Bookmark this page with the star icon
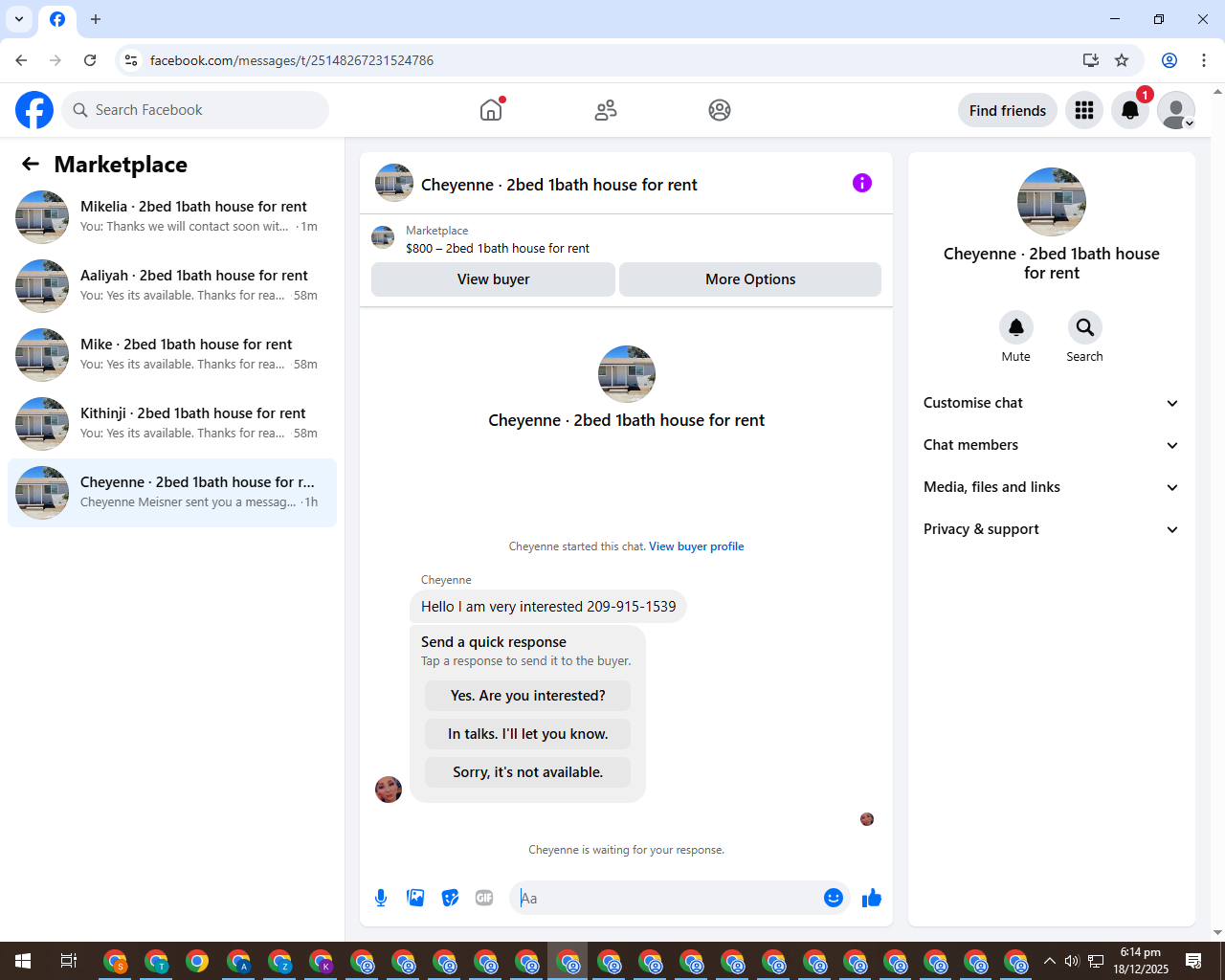Image resolution: width=1225 pixels, height=980 pixels. point(1122,60)
